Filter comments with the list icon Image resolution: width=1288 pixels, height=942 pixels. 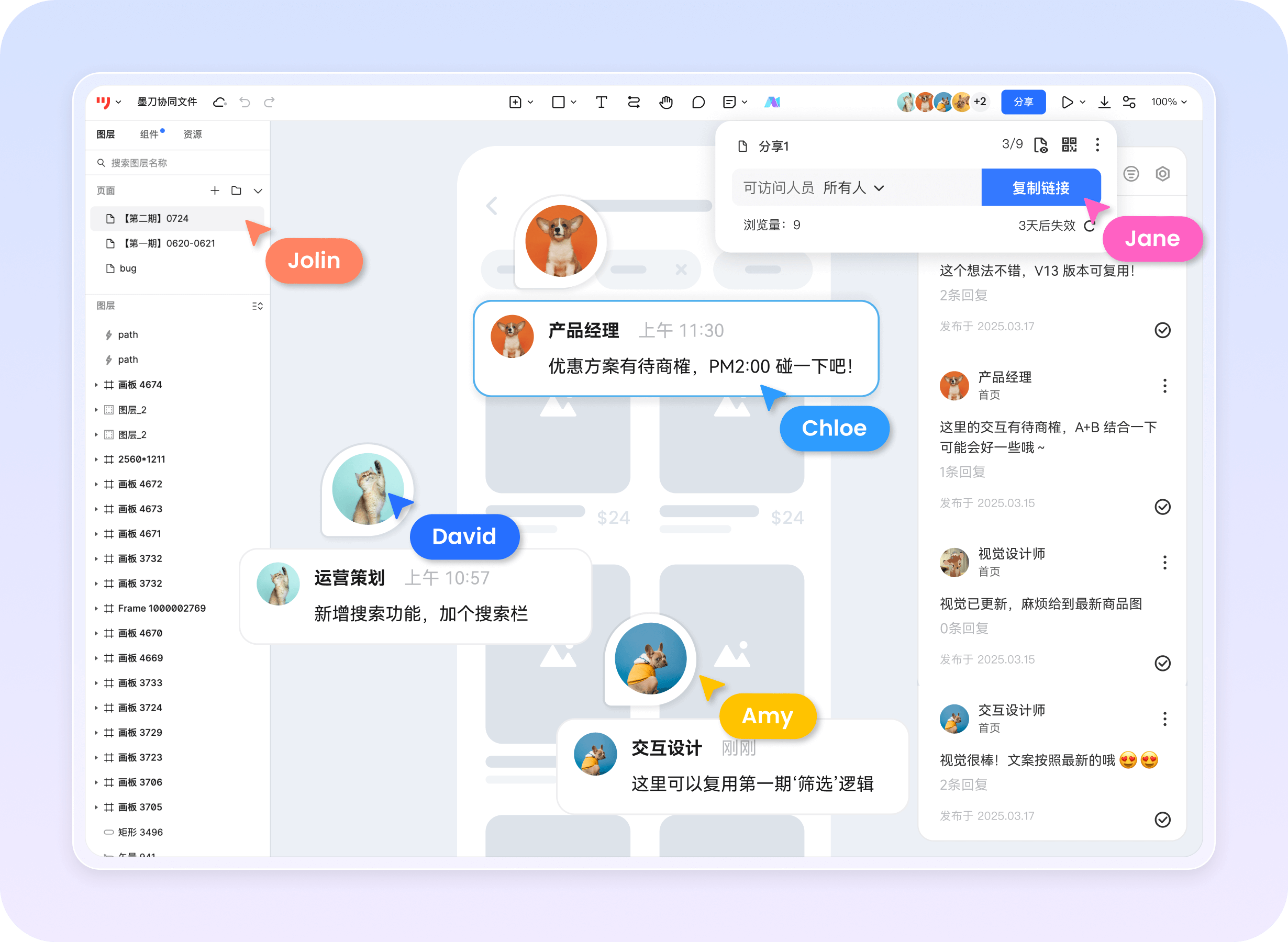[1131, 173]
